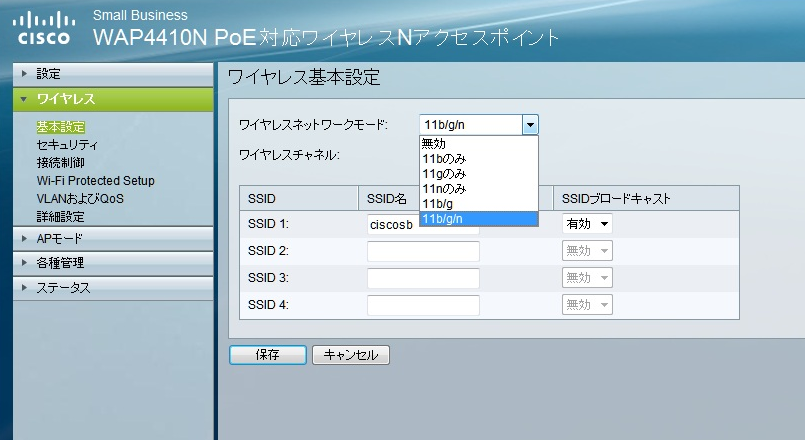Screen dimensions: 805x440
Task: Expand the 各種管理 sidebar section
Action: pos(113,263)
